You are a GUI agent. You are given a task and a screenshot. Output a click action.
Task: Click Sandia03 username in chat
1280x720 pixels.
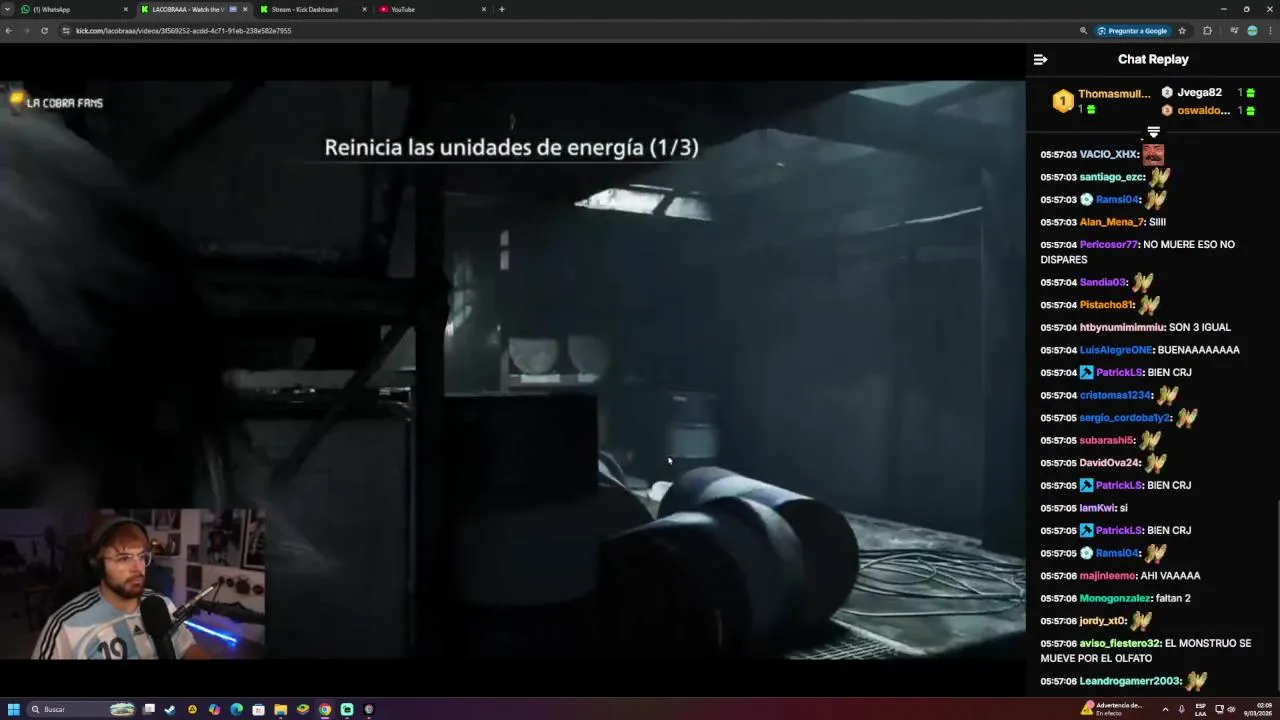coord(1103,283)
